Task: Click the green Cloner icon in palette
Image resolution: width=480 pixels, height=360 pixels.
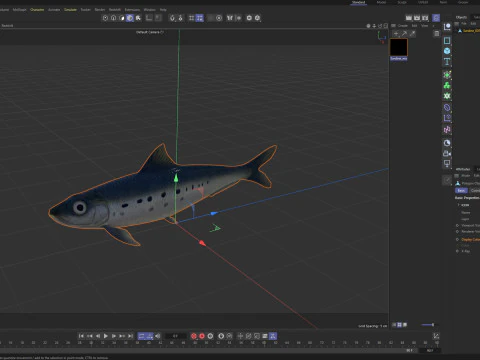Action: pos(447,86)
